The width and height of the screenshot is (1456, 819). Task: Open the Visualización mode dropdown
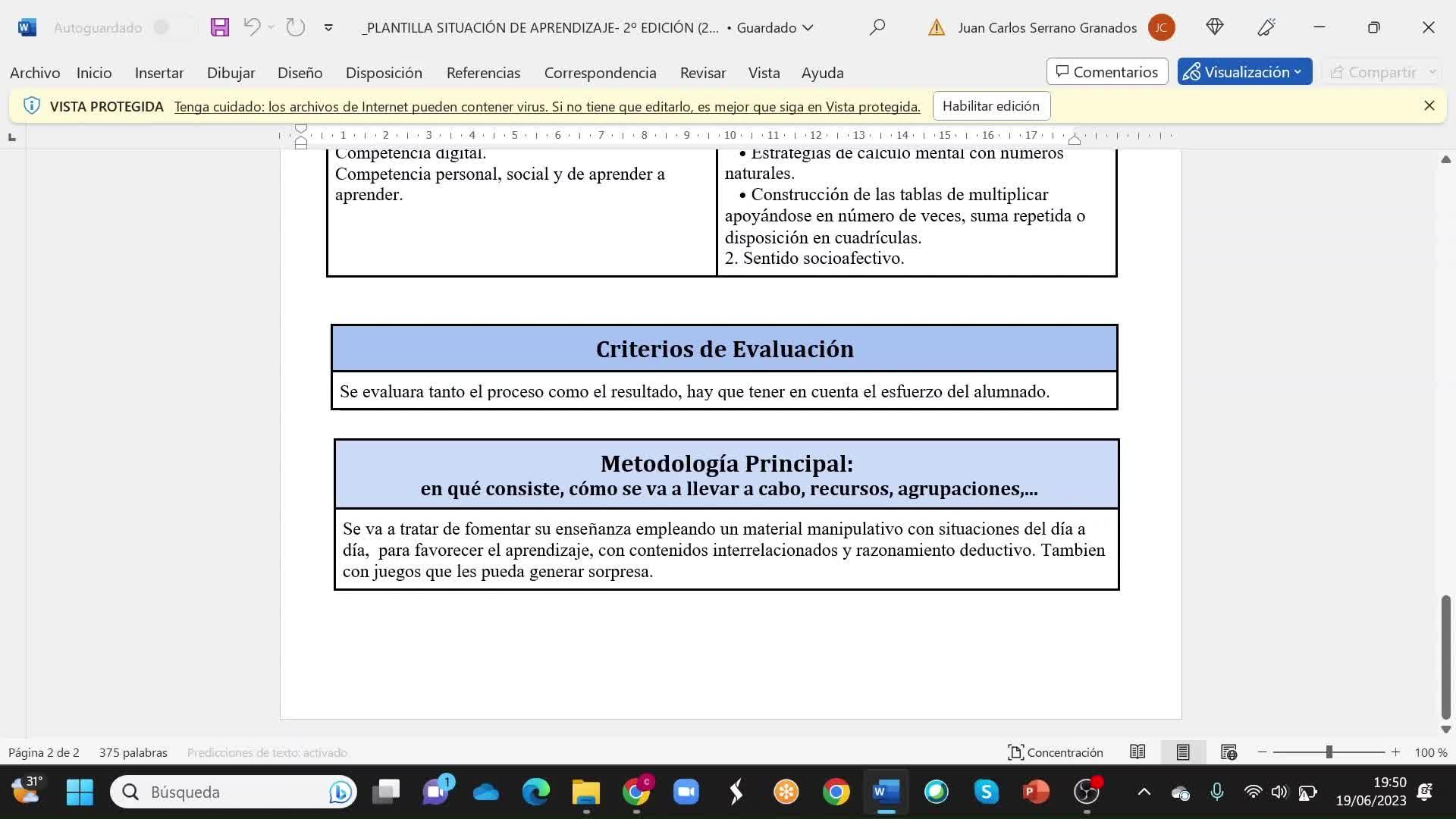(x=1244, y=72)
